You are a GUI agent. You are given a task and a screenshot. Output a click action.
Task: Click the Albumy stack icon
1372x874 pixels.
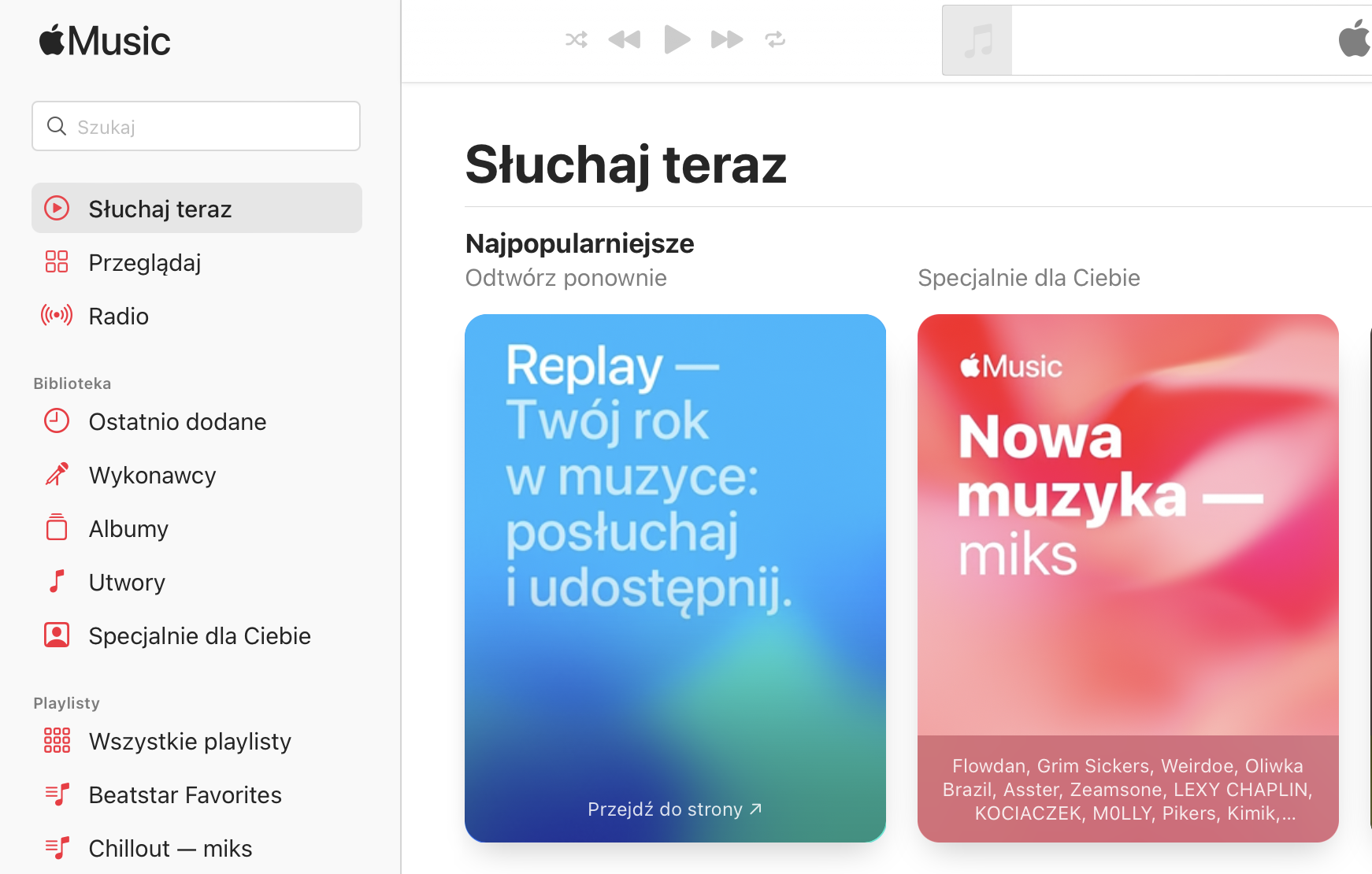point(57,527)
